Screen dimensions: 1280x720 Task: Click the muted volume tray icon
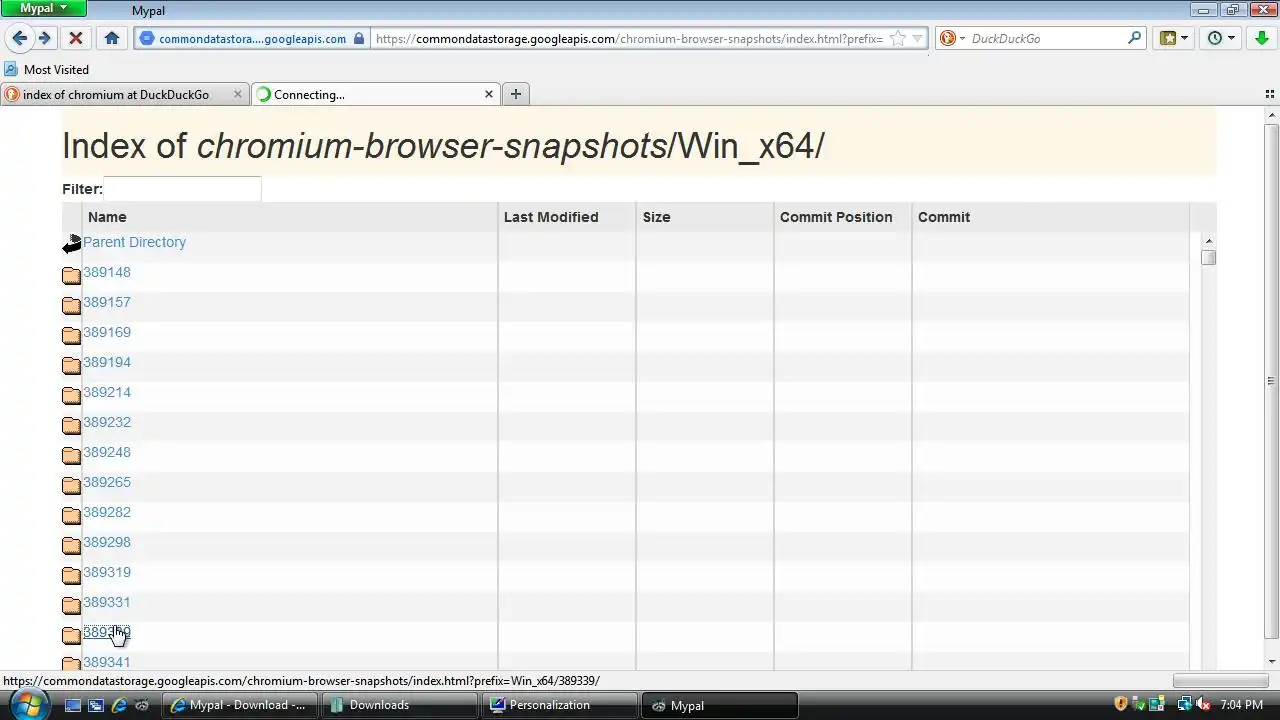[x=1203, y=704]
